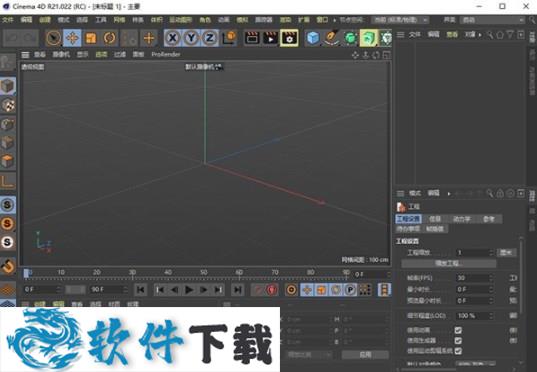537x372 pixels.
Task: Render the active view clapperboard icon
Action: [252, 38]
